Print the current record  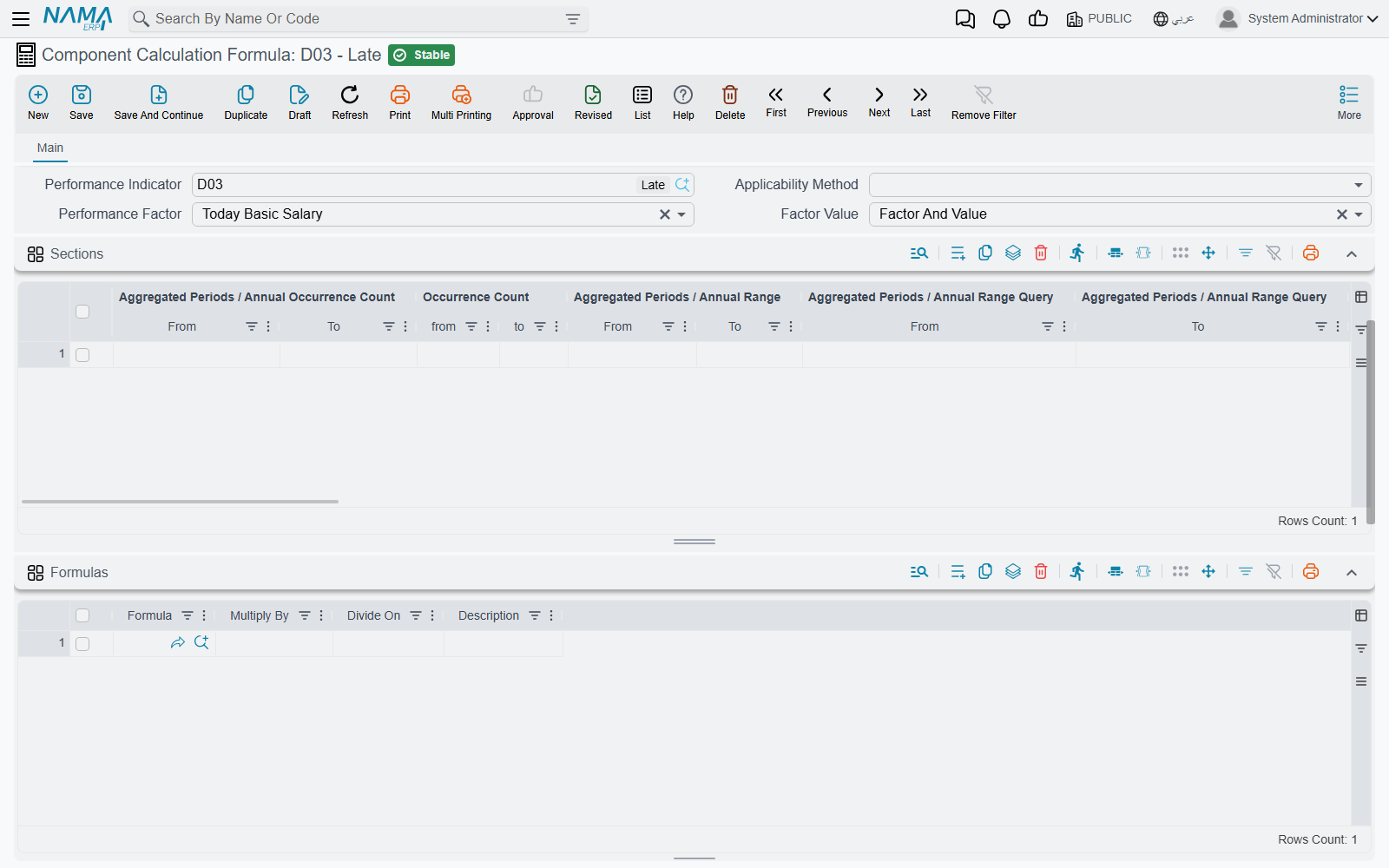click(400, 102)
